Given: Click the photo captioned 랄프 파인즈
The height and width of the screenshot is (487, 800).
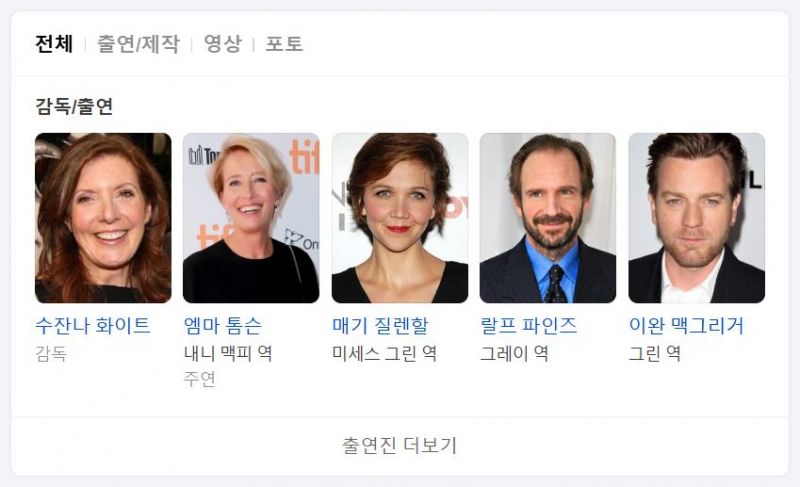Looking at the screenshot, I should pyautogui.click(x=548, y=218).
